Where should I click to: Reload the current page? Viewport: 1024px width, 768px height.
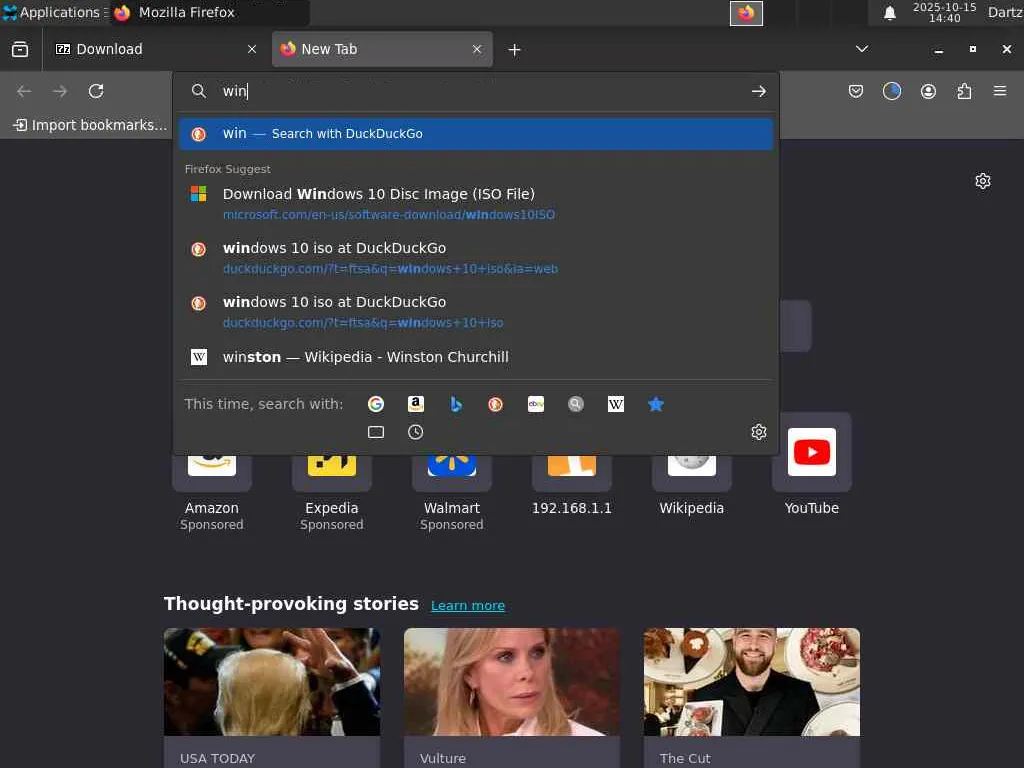[96, 91]
